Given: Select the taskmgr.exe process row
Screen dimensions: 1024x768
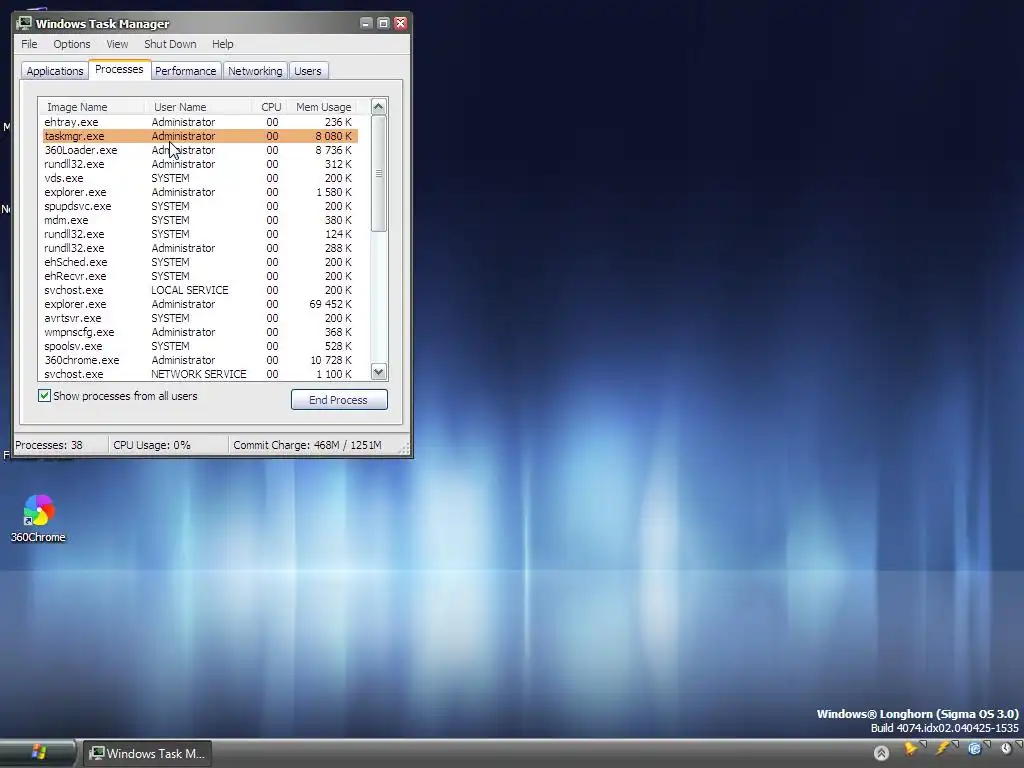Looking at the screenshot, I should pos(200,136).
